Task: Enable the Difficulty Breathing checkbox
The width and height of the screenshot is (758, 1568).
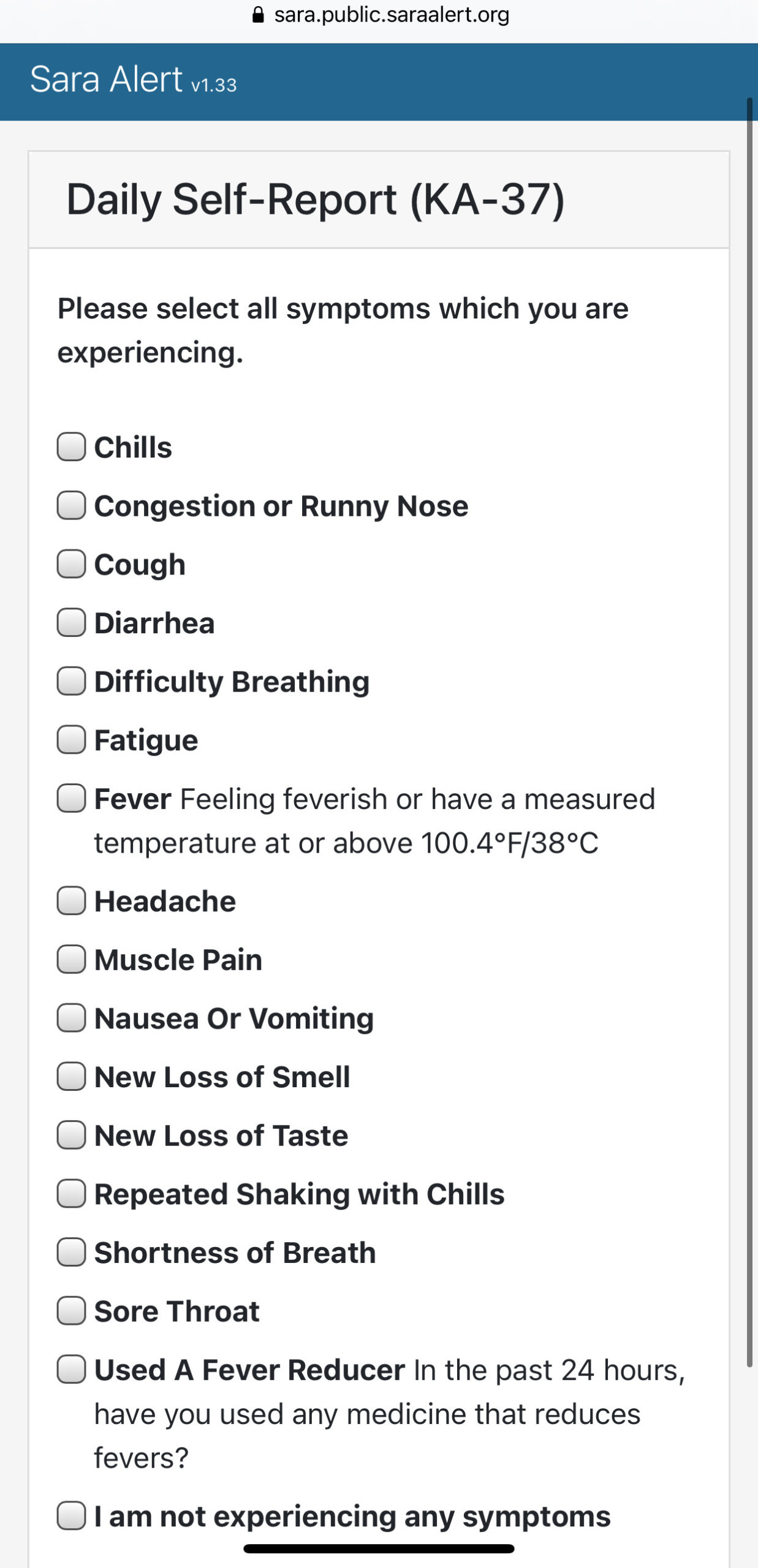Action: (71, 681)
